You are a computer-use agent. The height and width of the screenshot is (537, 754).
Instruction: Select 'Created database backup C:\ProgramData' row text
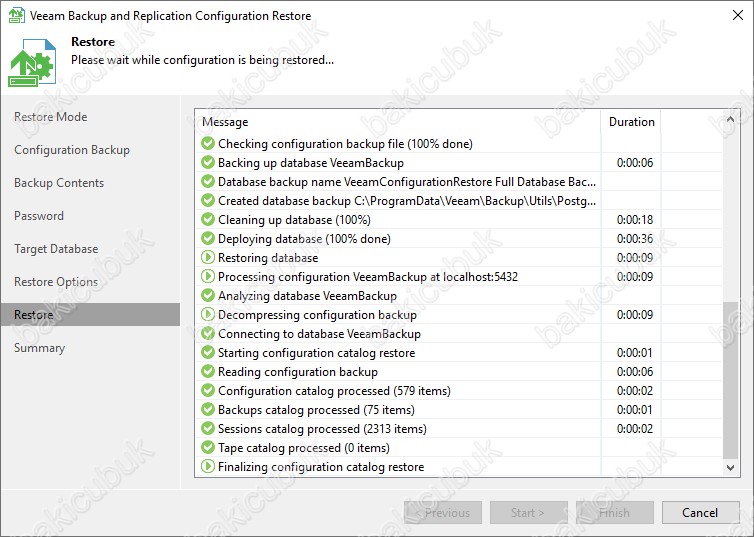[x=407, y=200]
